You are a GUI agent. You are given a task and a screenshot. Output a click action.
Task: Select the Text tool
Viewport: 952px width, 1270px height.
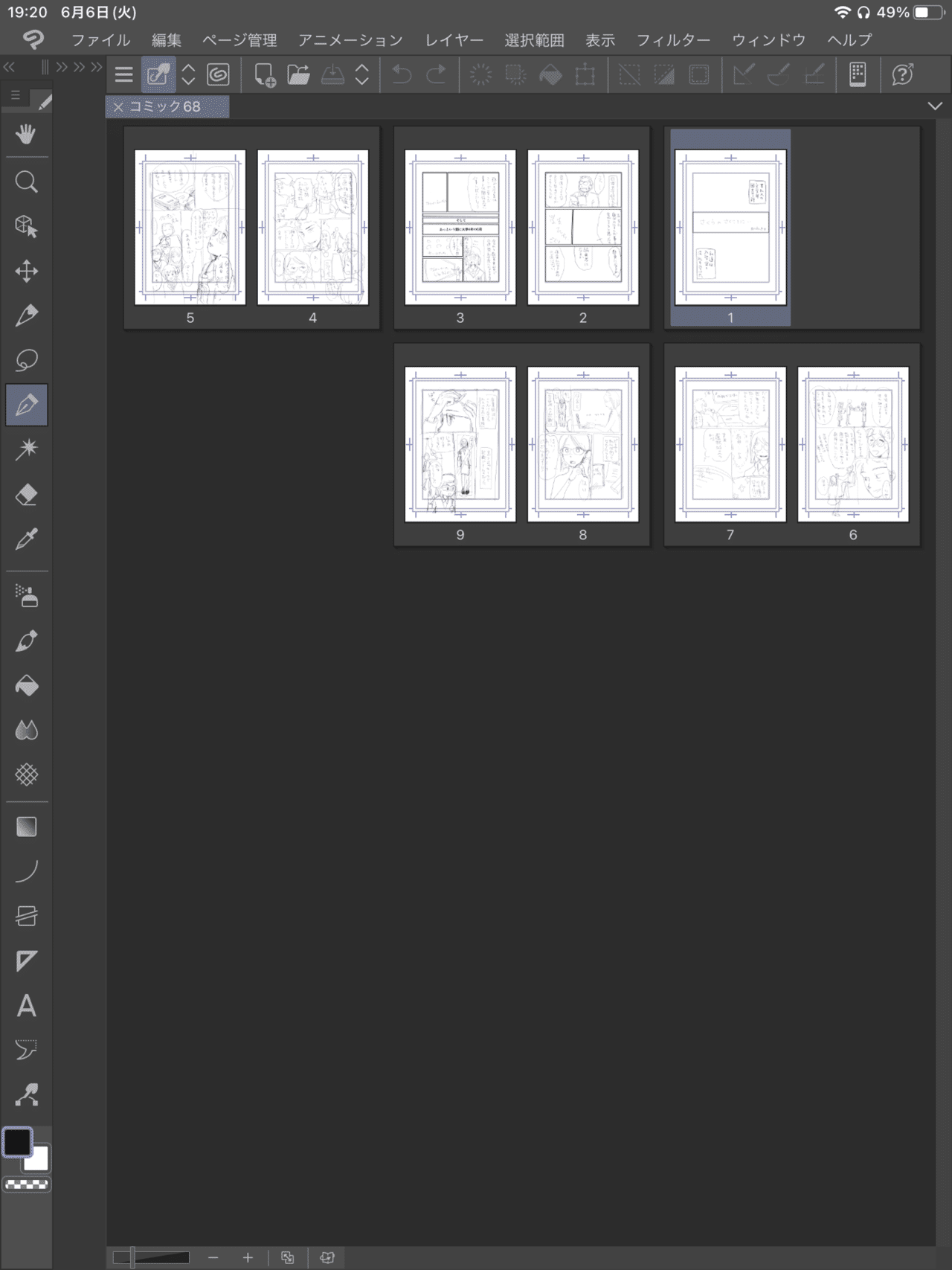pos(26,1005)
